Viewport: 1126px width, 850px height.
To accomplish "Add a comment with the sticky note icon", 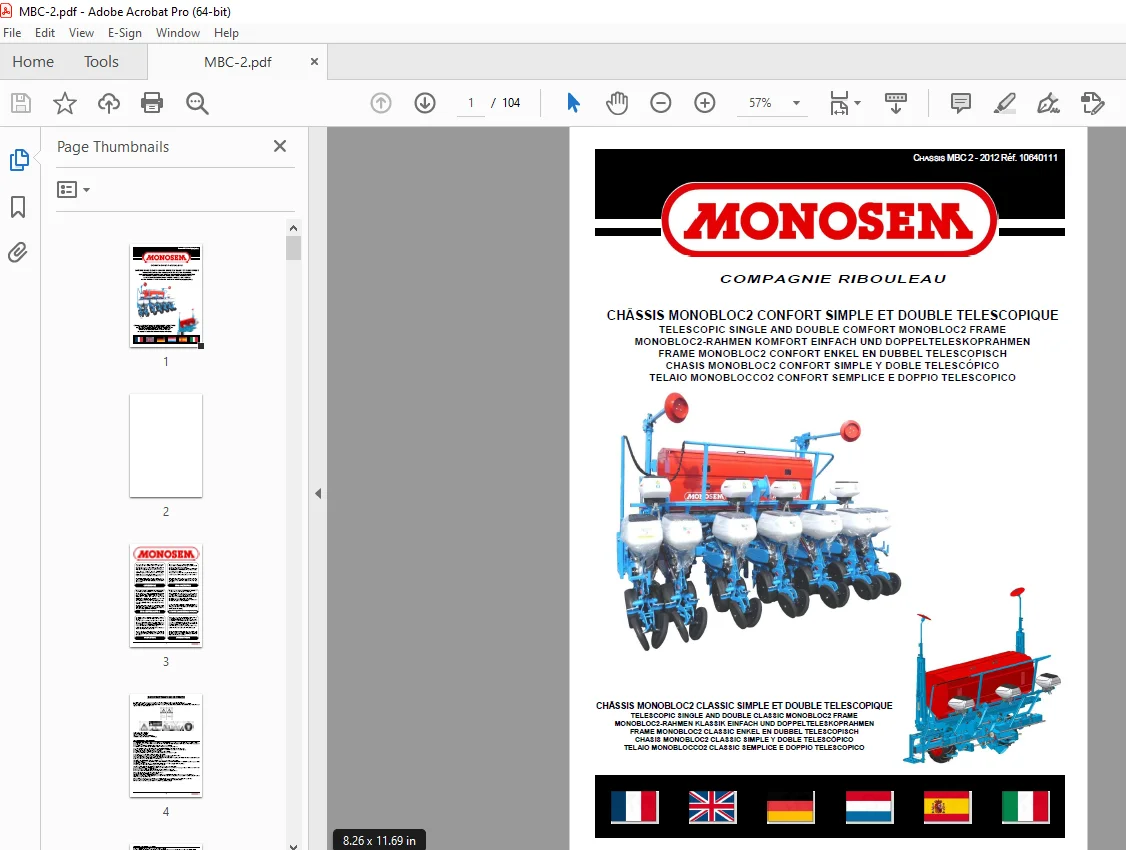I will (x=960, y=103).
